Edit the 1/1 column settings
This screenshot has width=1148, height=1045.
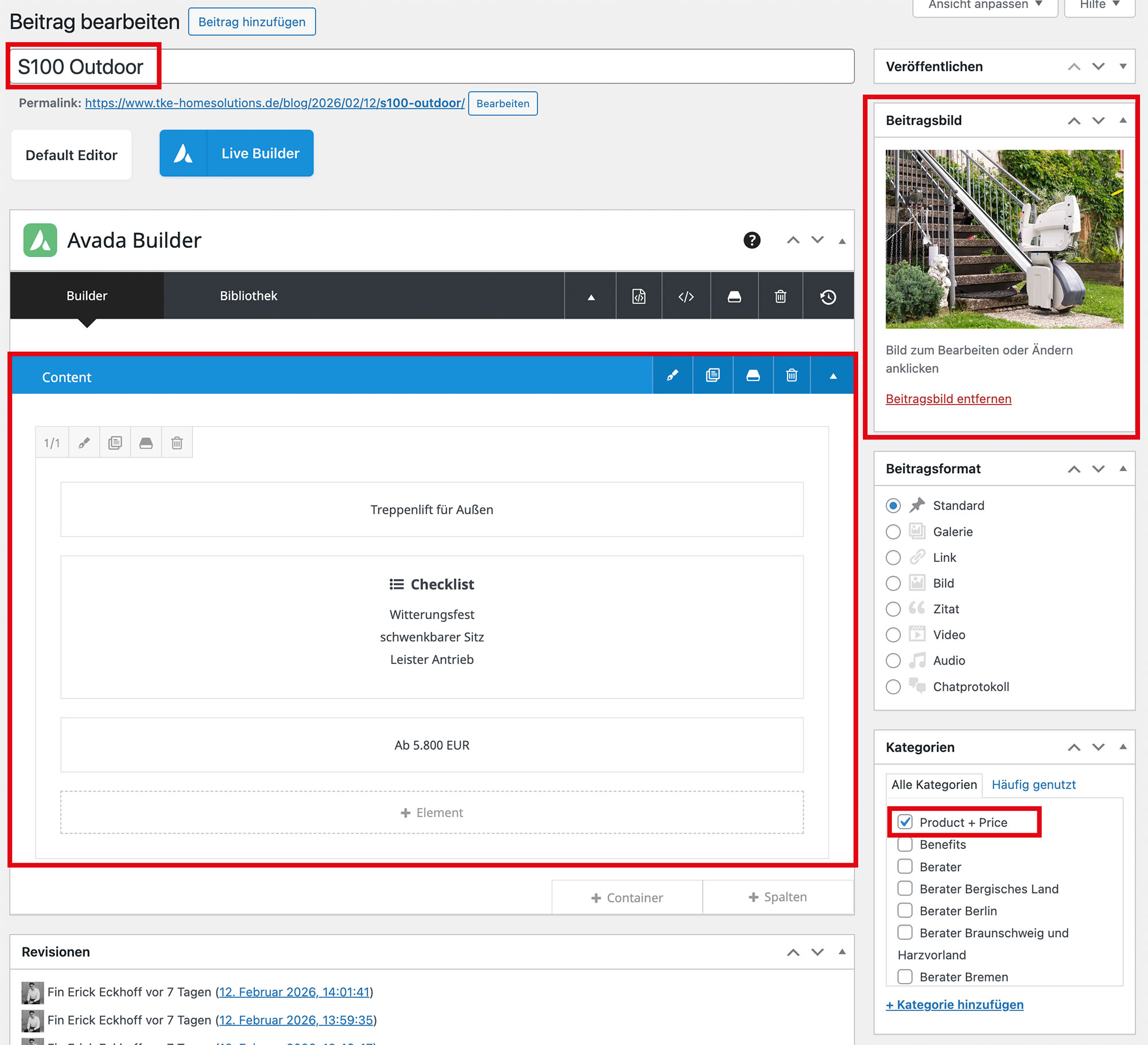[84, 442]
